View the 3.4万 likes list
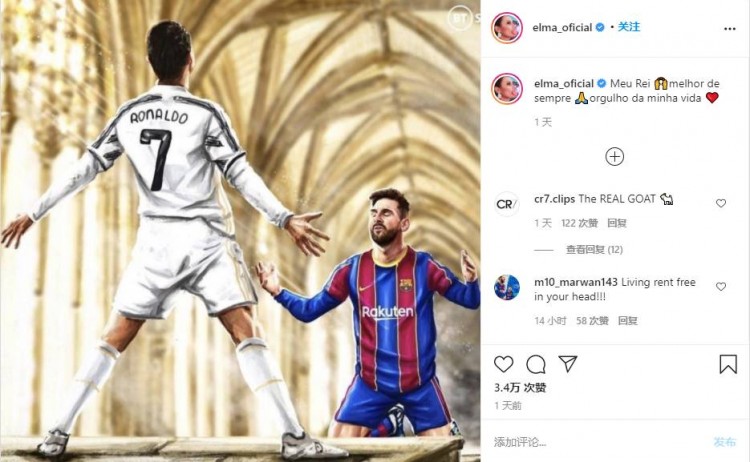Viewport: 750px width, 462px height. (520, 387)
